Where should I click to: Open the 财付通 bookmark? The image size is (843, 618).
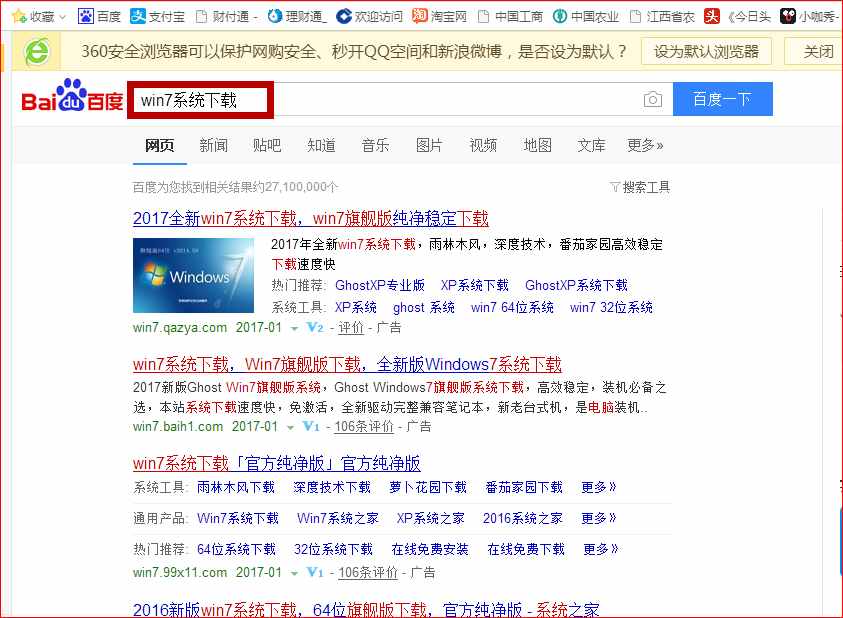point(227,17)
